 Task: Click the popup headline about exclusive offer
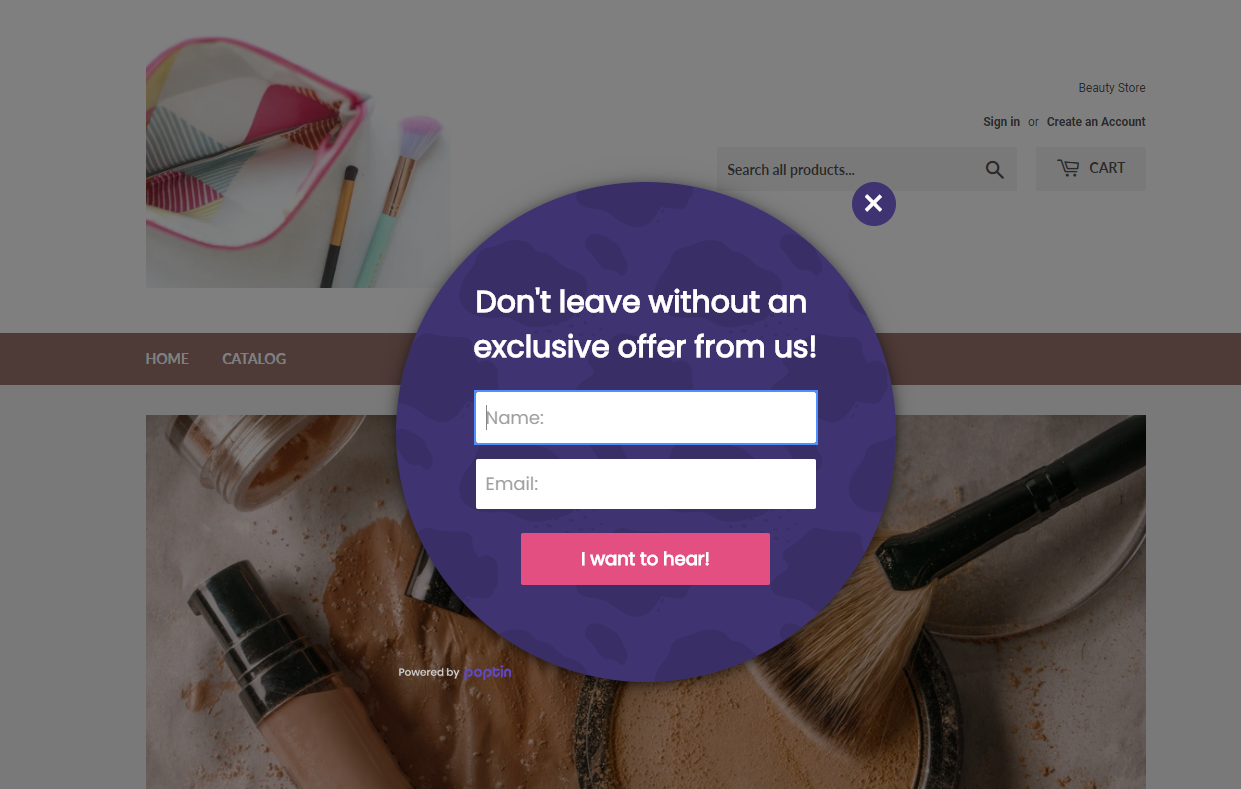(x=645, y=324)
